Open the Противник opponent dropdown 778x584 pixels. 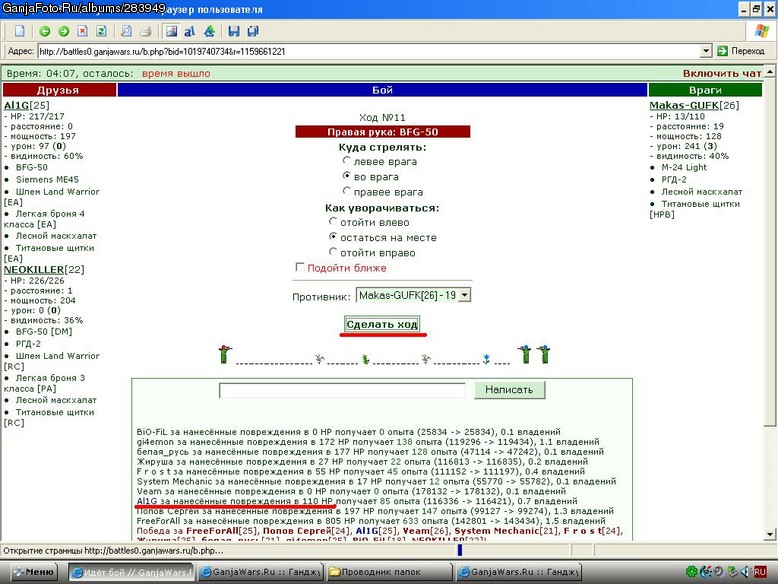click(413, 295)
